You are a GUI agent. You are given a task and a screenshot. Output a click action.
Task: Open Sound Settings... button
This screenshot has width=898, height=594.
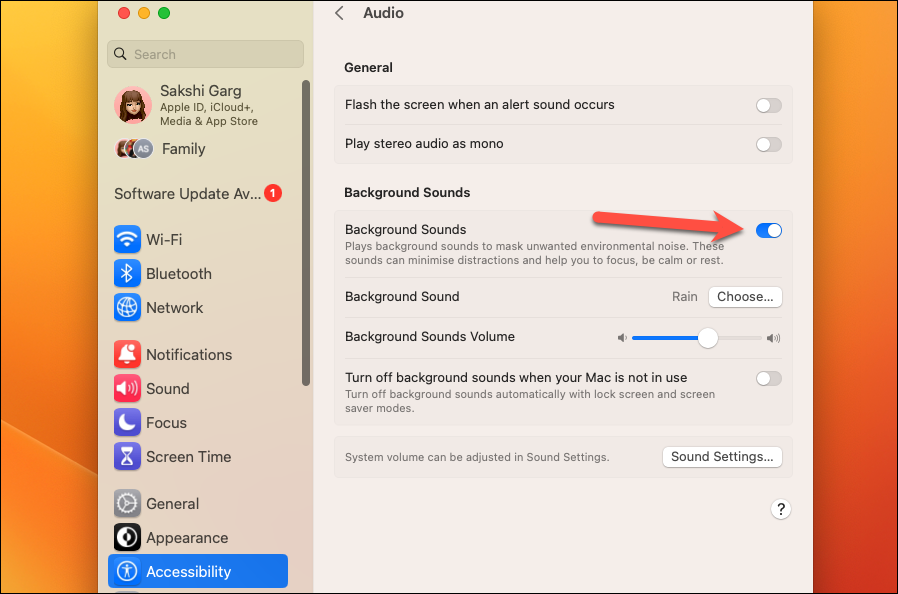722,457
